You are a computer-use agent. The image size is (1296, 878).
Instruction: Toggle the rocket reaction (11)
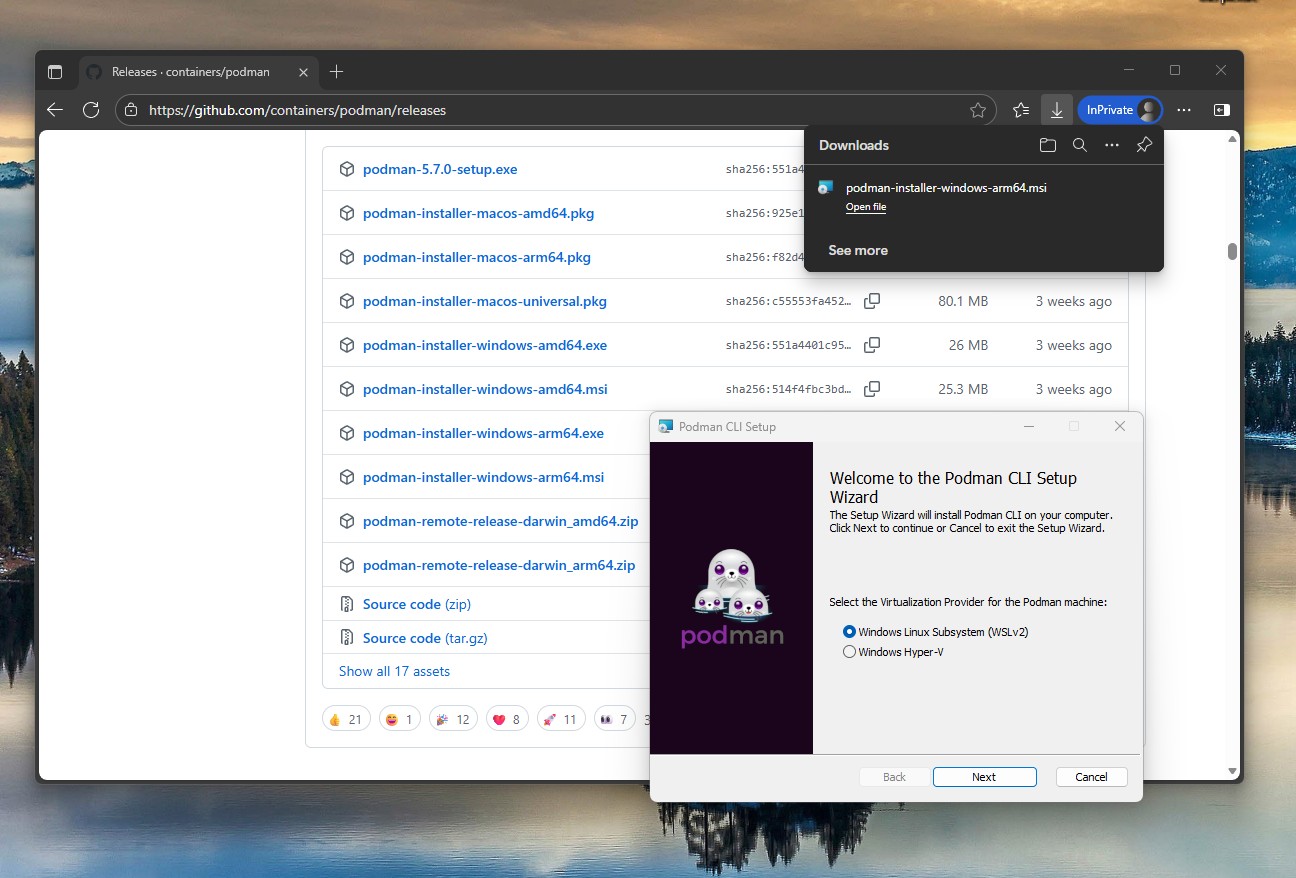pos(561,719)
